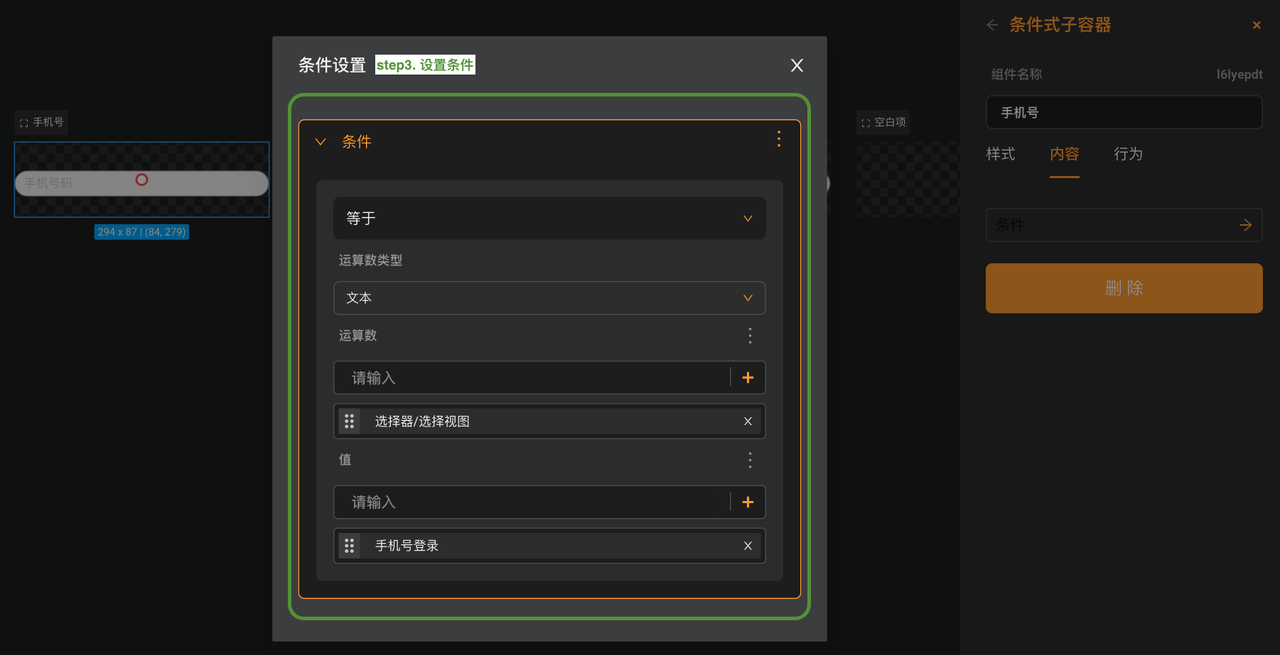The image size is (1280, 655).
Task: Switch to the 内容 tab
Action: pos(1065,154)
